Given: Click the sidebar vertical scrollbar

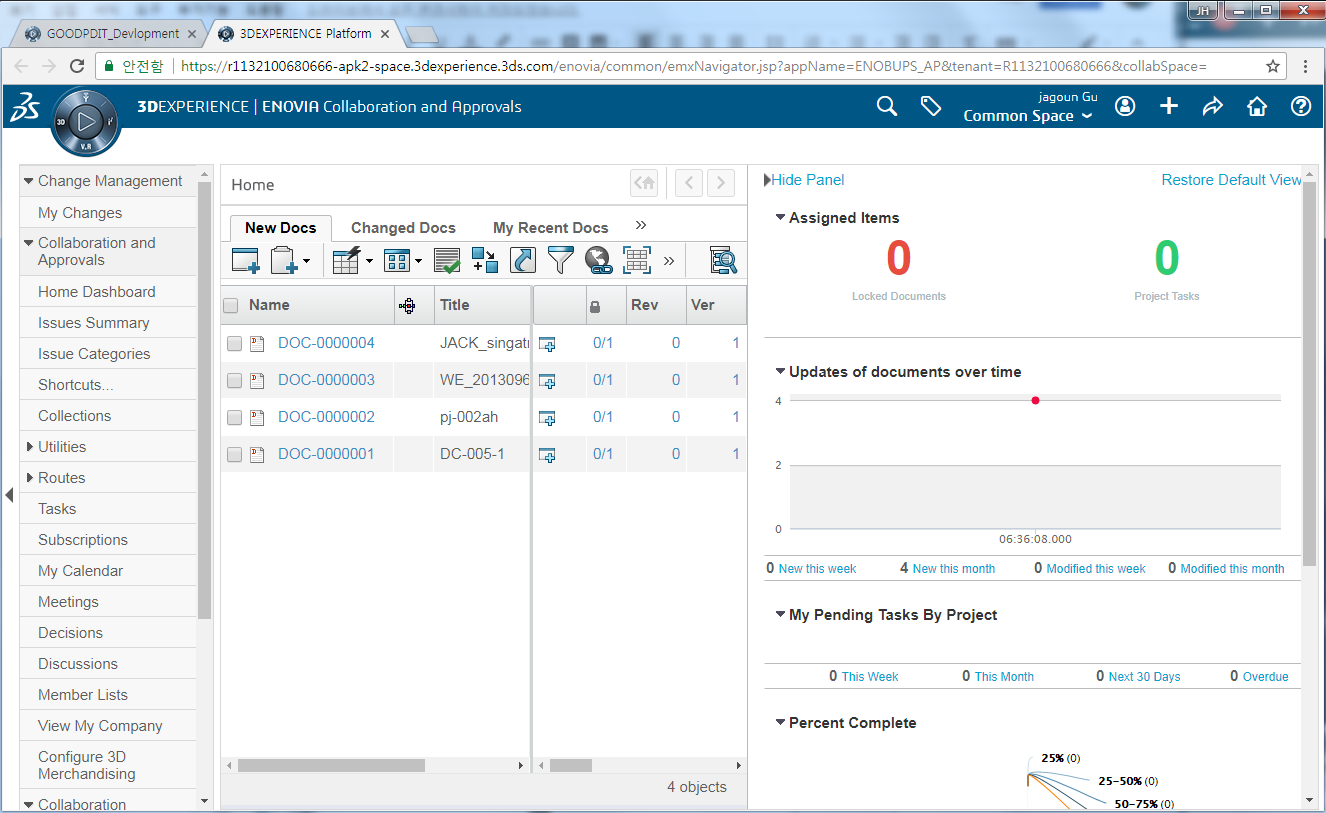Looking at the screenshot, I should (205, 400).
